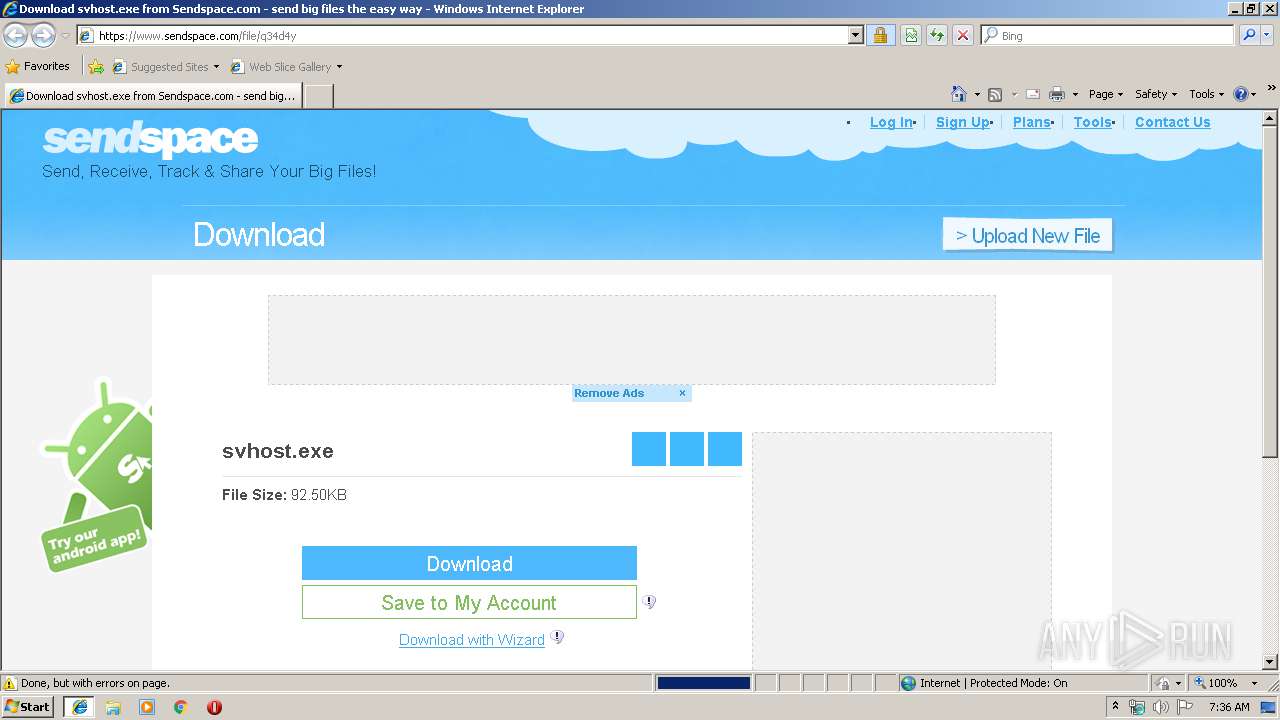
Task: Expand the Home button dropdown arrow
Action: (x=977, y=95)
